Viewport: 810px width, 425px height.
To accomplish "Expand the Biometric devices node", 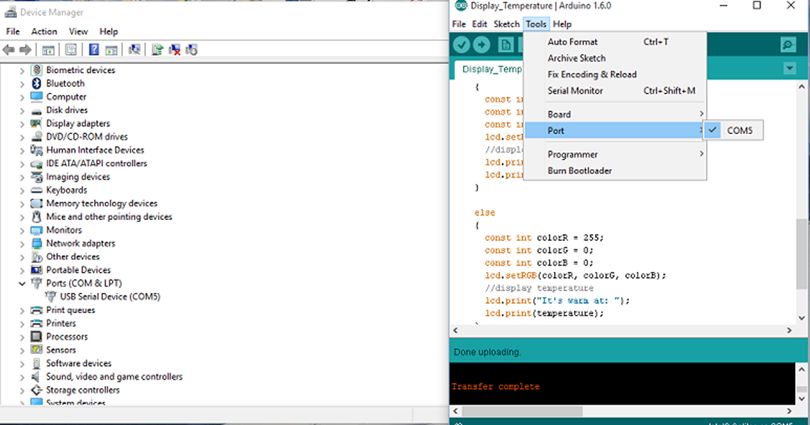I will point(22,70).
